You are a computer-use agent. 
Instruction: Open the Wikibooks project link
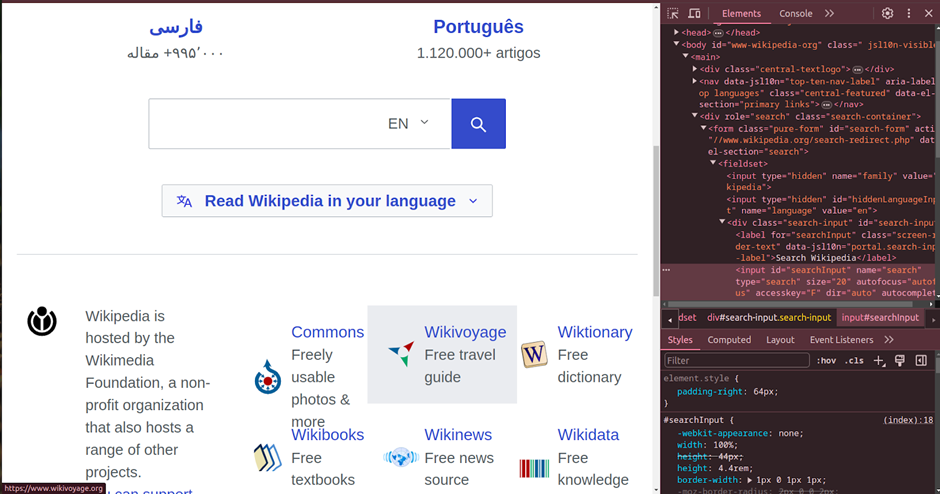pos(327,435)
